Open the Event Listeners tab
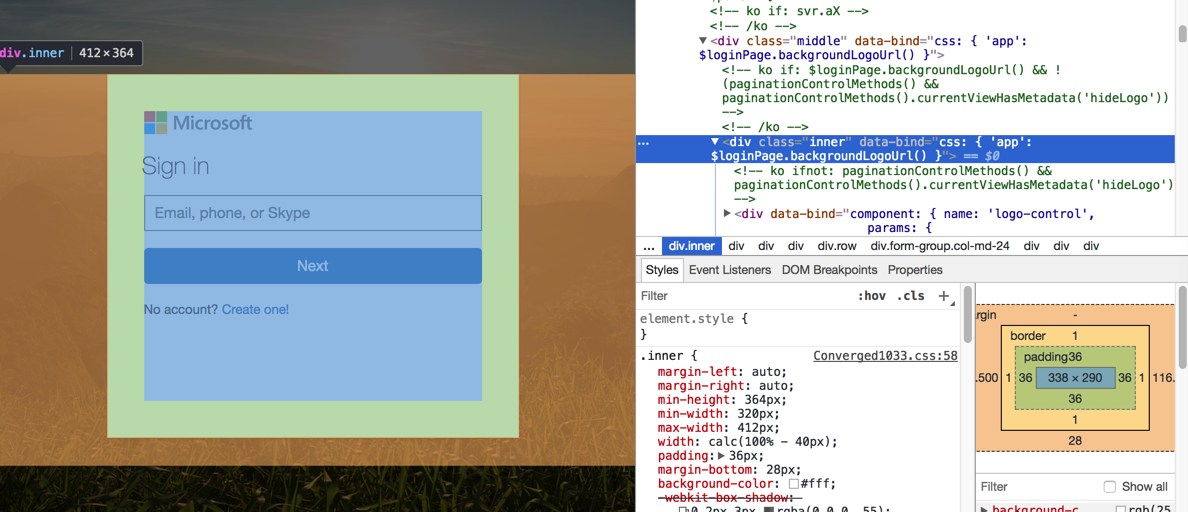This screenshot has height=512, width=1188. click(730, 270)
